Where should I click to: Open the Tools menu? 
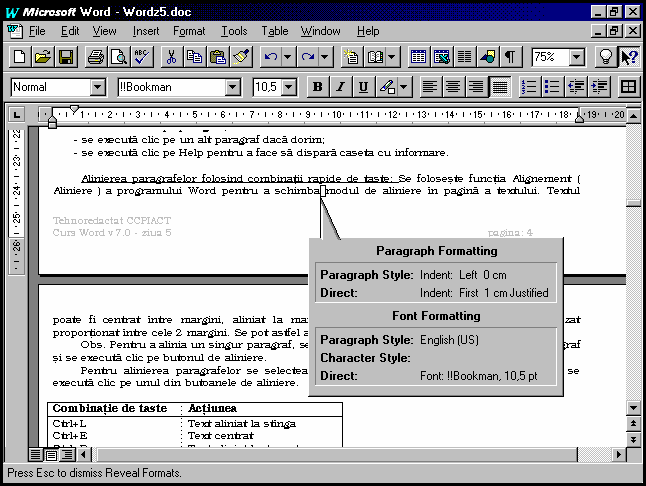point(234,31)
